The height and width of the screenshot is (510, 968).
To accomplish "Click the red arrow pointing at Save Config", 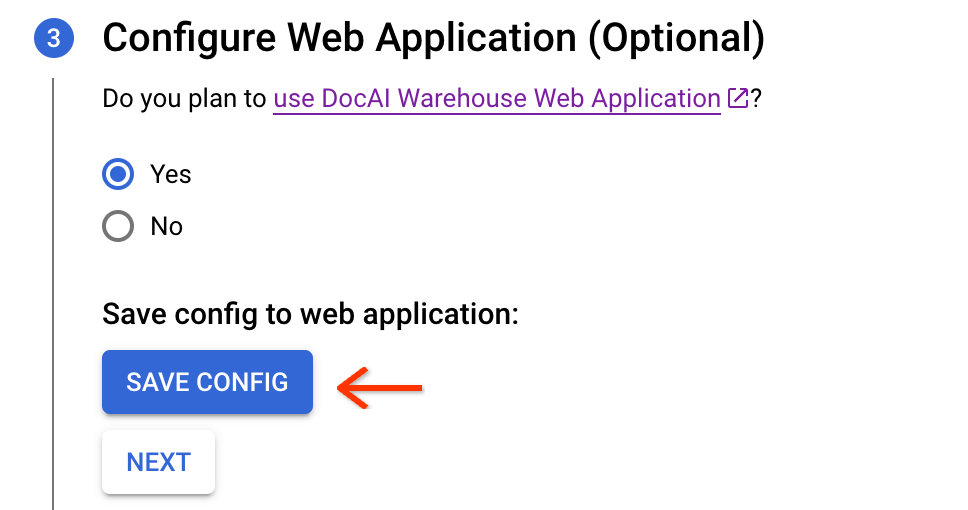I will click(380, 387).
